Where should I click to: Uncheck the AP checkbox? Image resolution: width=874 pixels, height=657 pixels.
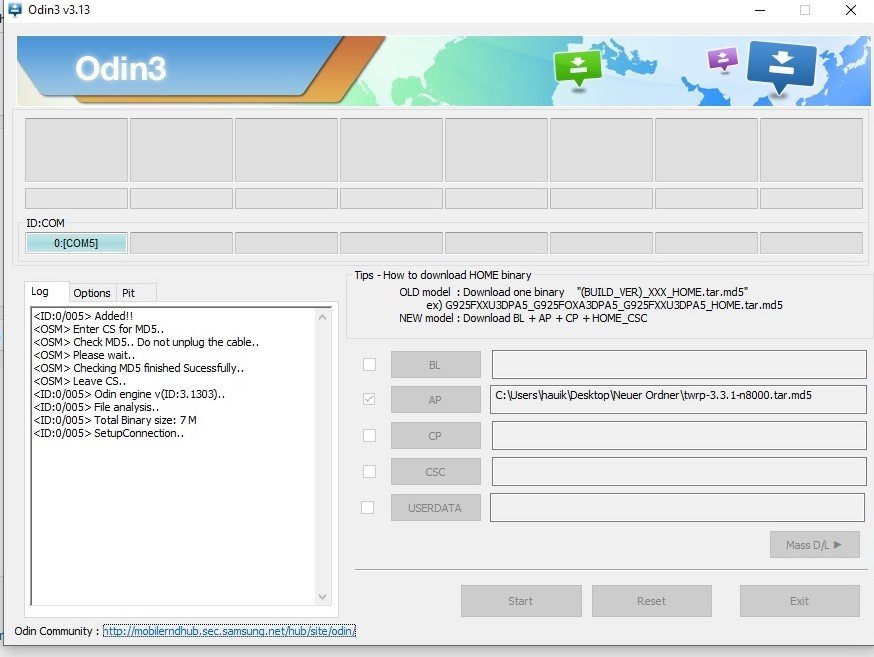[x=369, y=399]
